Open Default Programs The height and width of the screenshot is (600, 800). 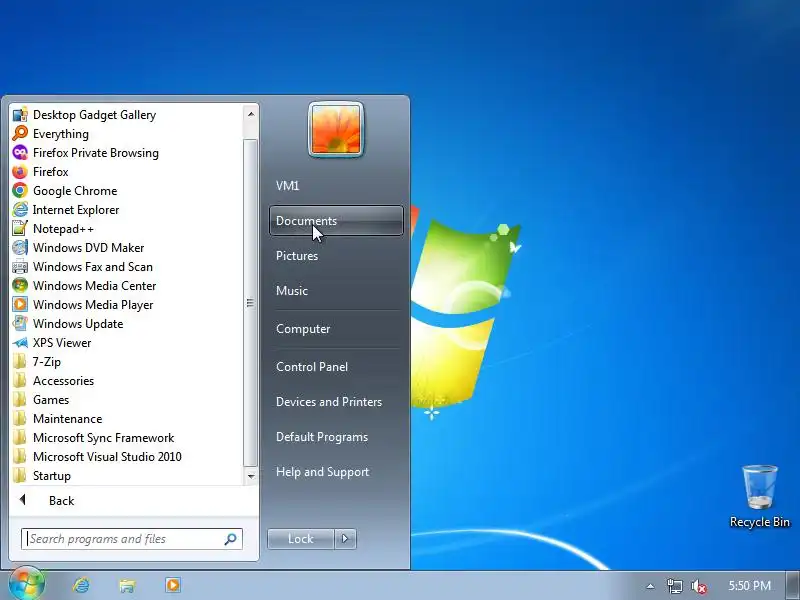[336, 437]
